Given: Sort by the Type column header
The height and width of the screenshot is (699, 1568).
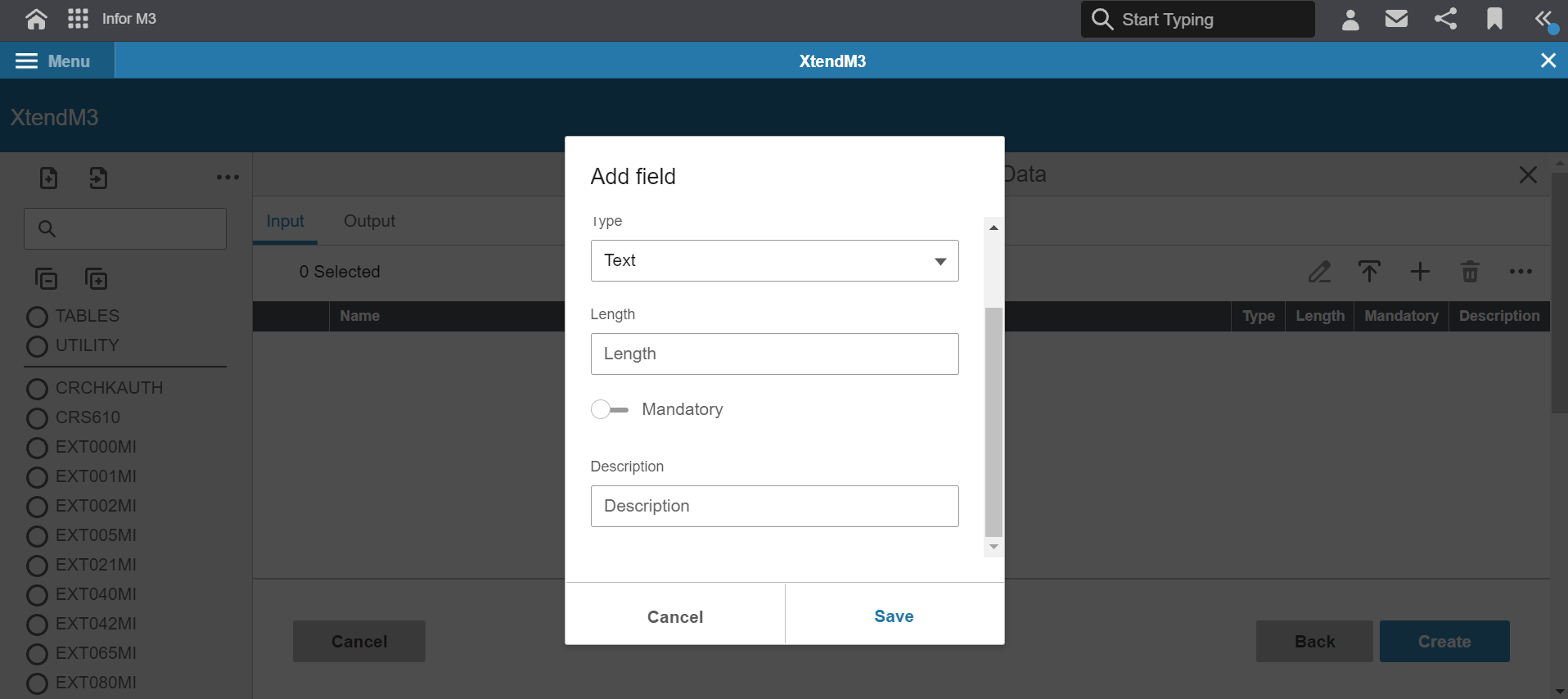Looking at the screenshot, I should (x=1258, y=316).
